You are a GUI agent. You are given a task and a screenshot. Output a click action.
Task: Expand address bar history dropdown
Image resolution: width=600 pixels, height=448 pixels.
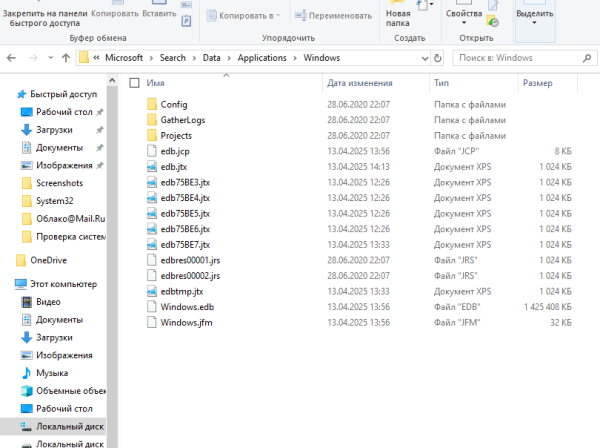[425, 58]
